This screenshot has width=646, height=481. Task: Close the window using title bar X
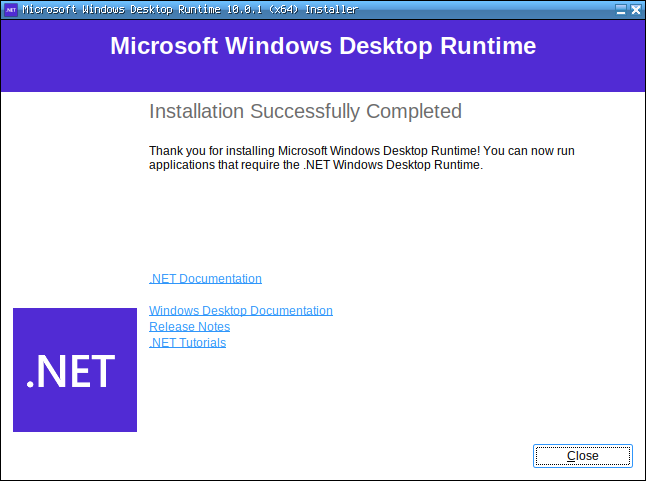(635, 9)
